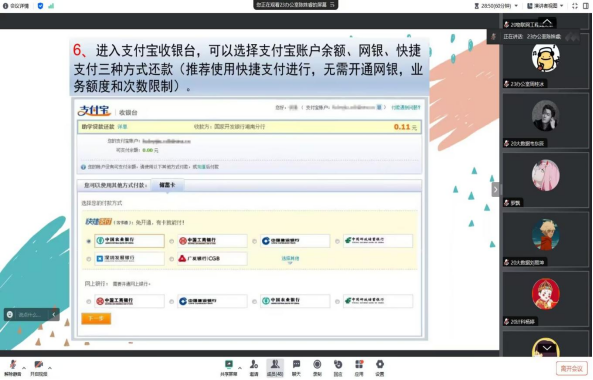Select the 深圳发展银行 radio button
The height and width of the screenshot is (380, 593).
coord(89,259)
